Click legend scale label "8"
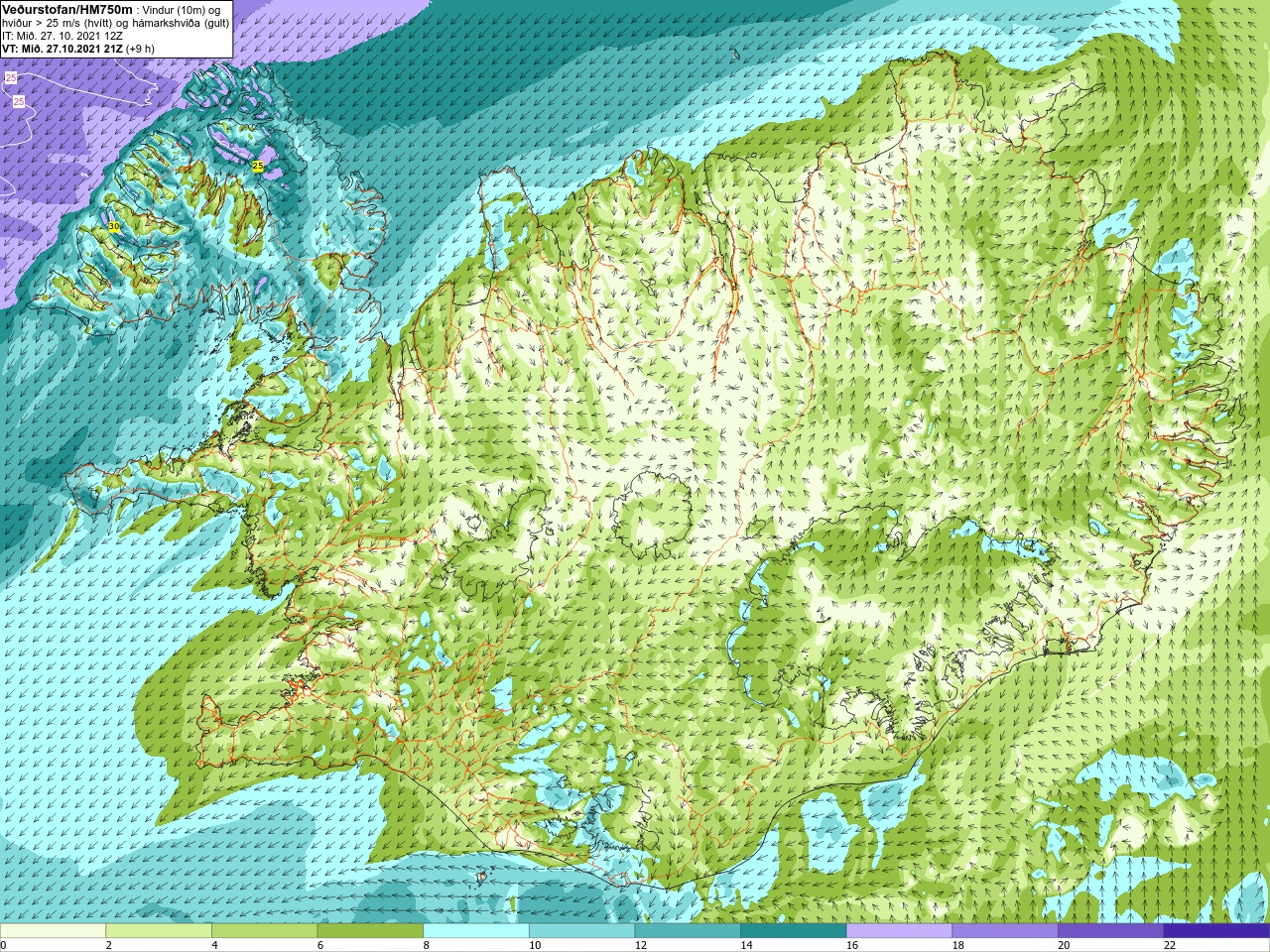The height and width of the screenshot is (952, 1270). [427, 946]
